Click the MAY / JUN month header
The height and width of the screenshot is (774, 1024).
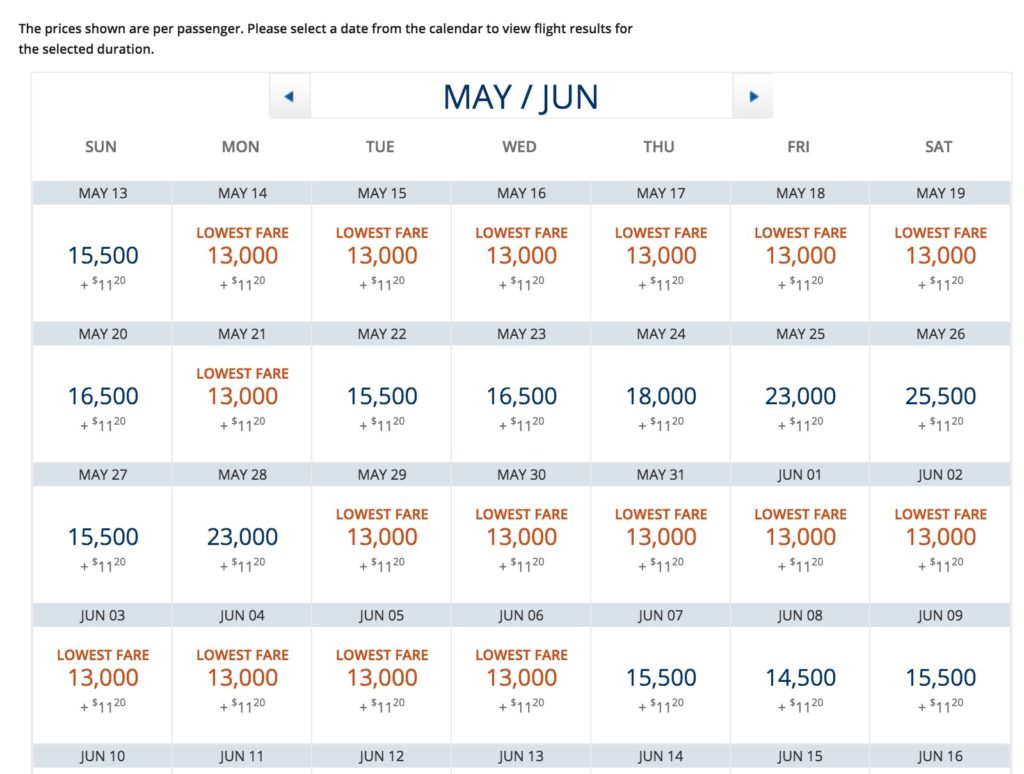point(520,97)
